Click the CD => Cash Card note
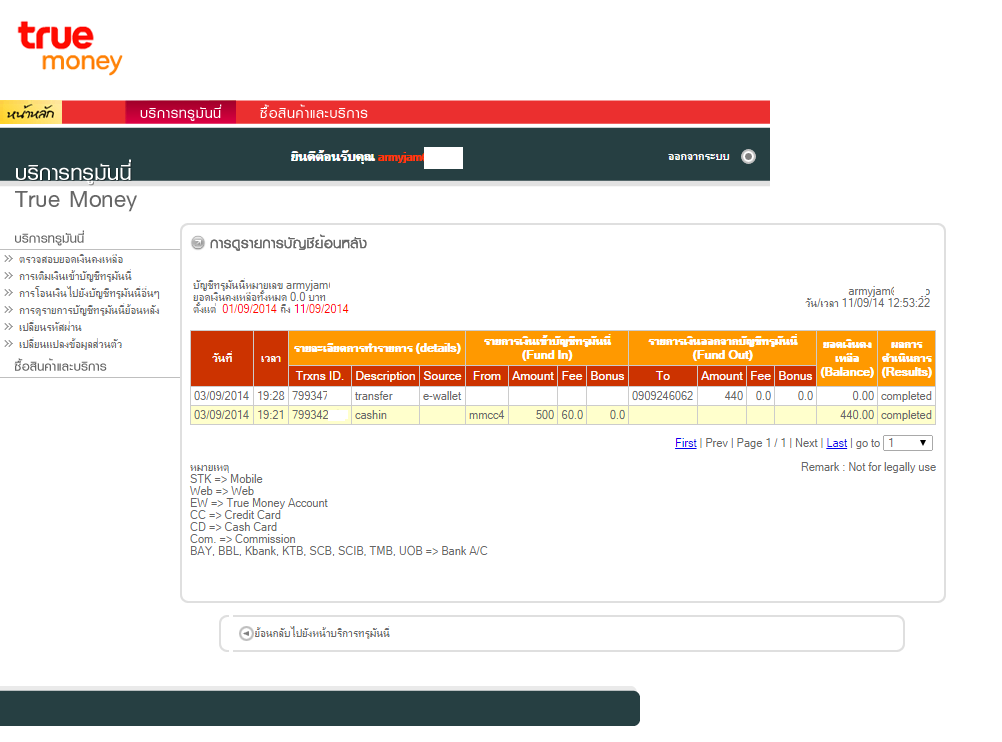Image resolution: width=1002 pixels, height=742 pixels. [x=233, y=527]
